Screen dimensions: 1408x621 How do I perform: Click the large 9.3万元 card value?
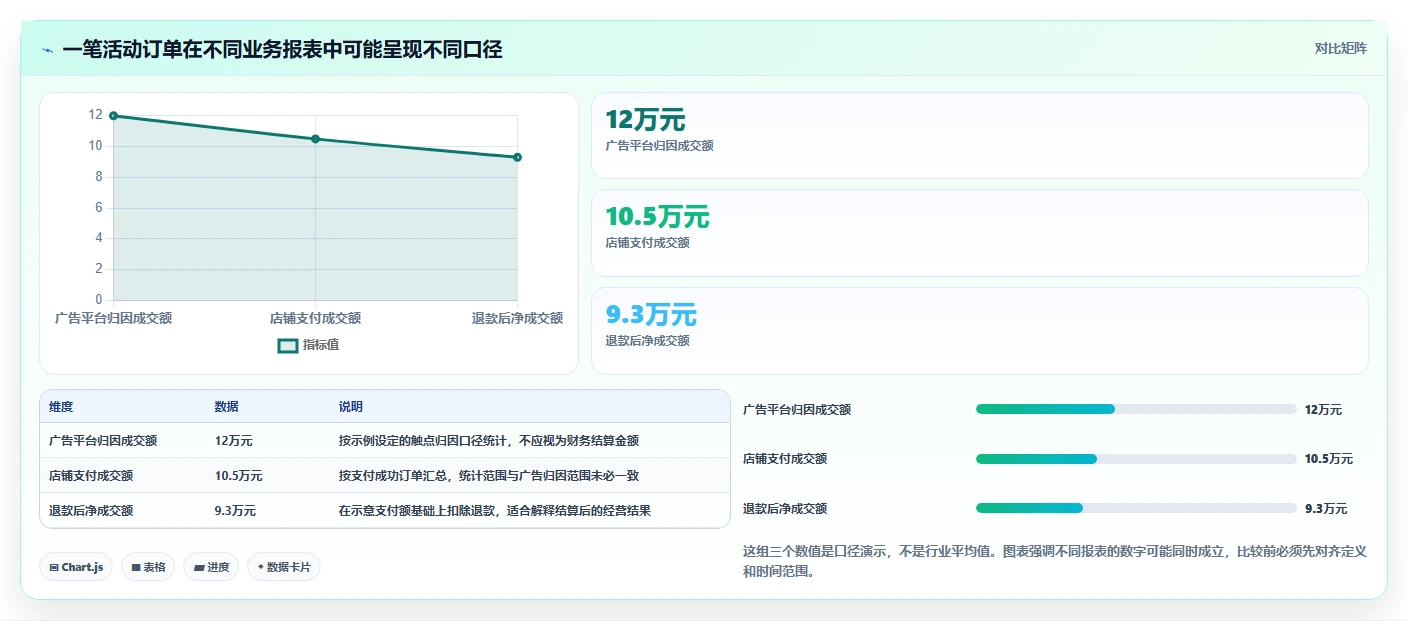[x=651, y=315]
